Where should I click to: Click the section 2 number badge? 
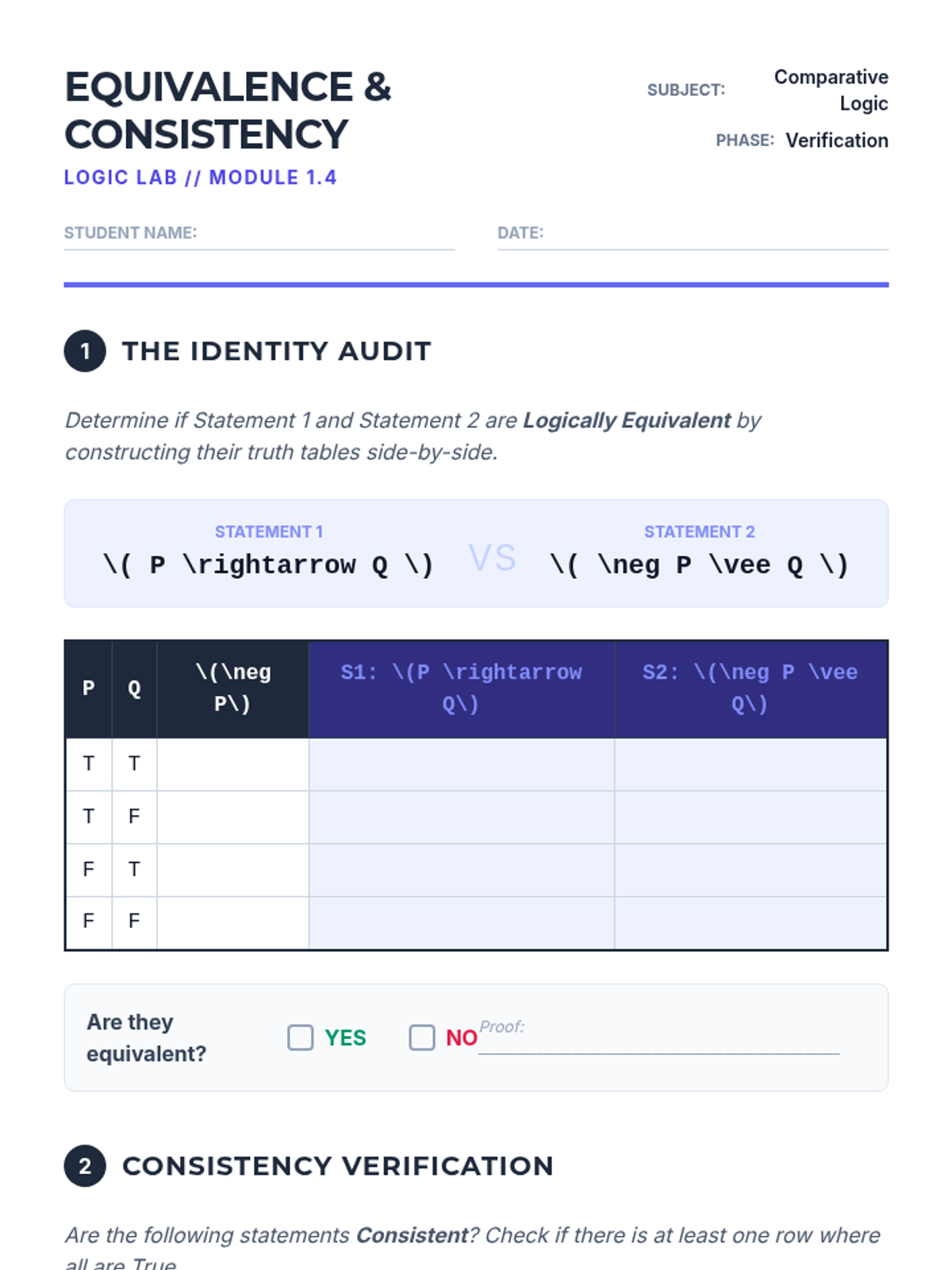(x=85, y=1166)
